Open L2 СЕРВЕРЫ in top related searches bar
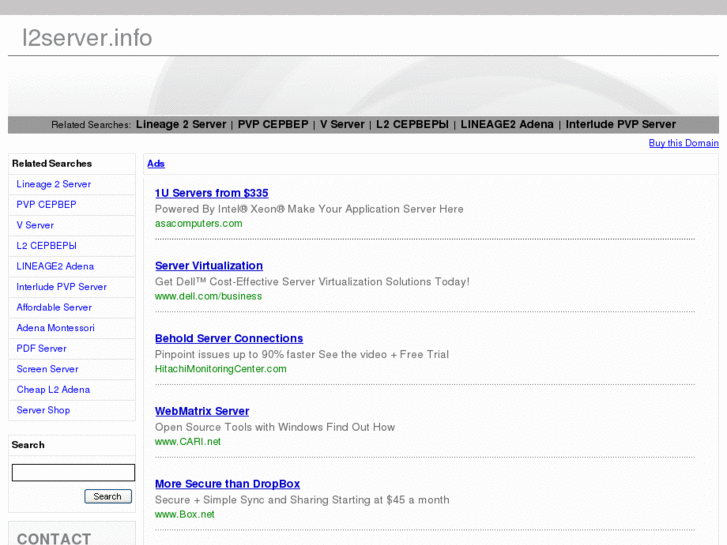Viewport: 727px width, 545px height. click(412, 124)
